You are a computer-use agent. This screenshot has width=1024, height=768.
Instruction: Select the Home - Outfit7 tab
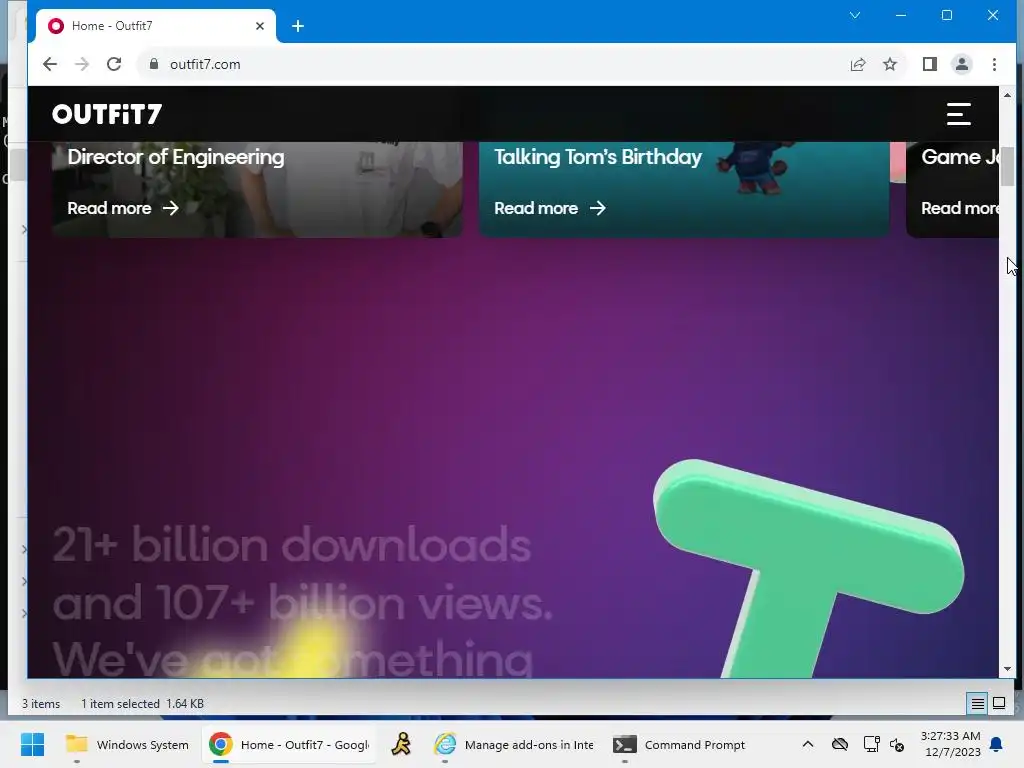155,26
